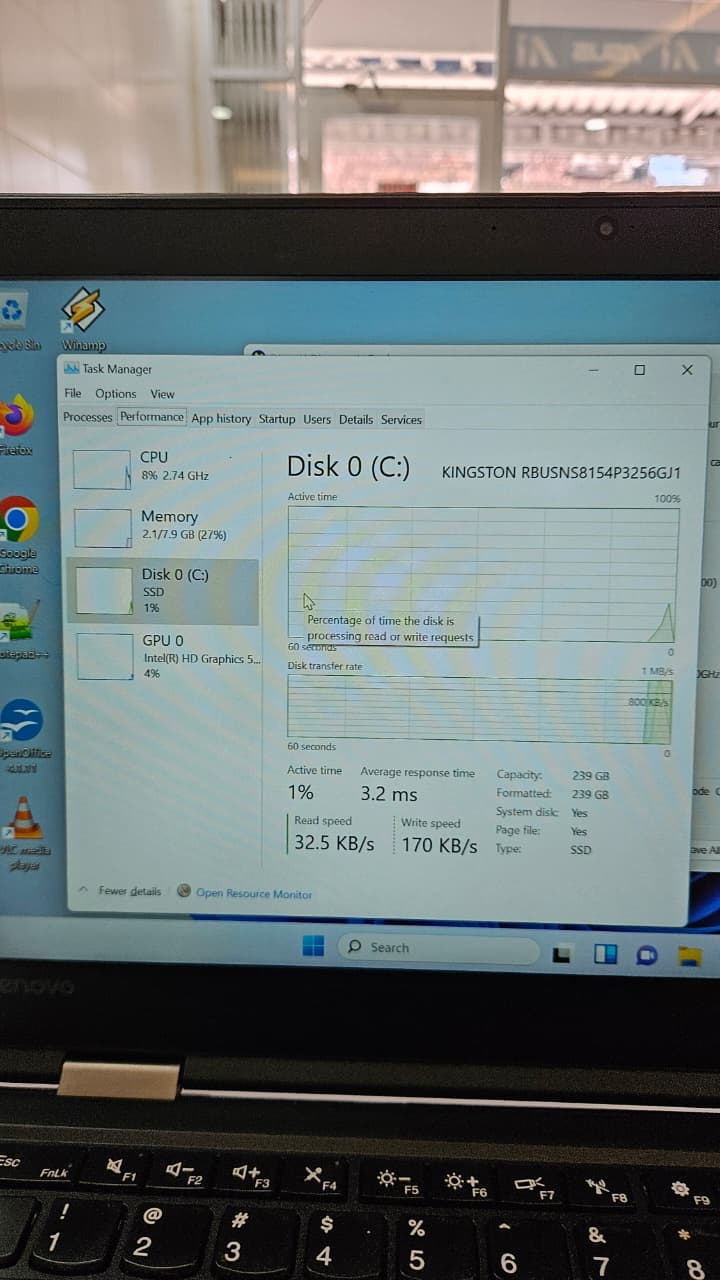Image resolution: width=720 pixels, height=1280 pixels.
Task: Open the File menu in Task Manager
Action: pos(73,393)
